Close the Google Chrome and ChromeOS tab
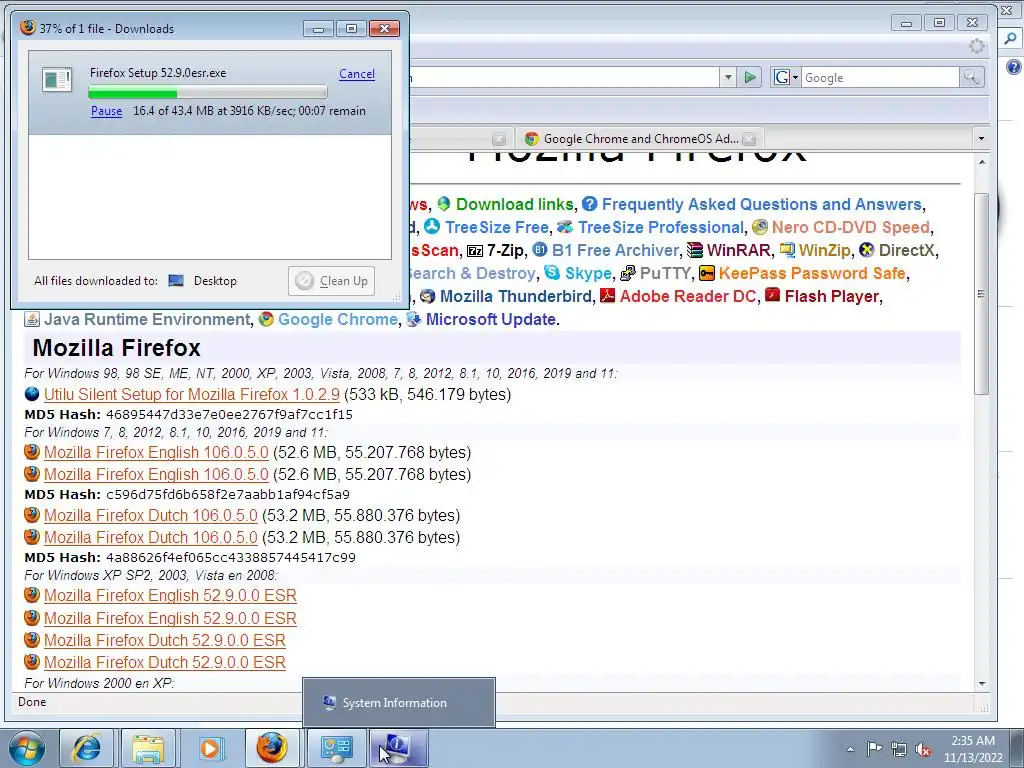This screenshot has width=1024, height=768. pyautogui.click(x=749, y=138)
